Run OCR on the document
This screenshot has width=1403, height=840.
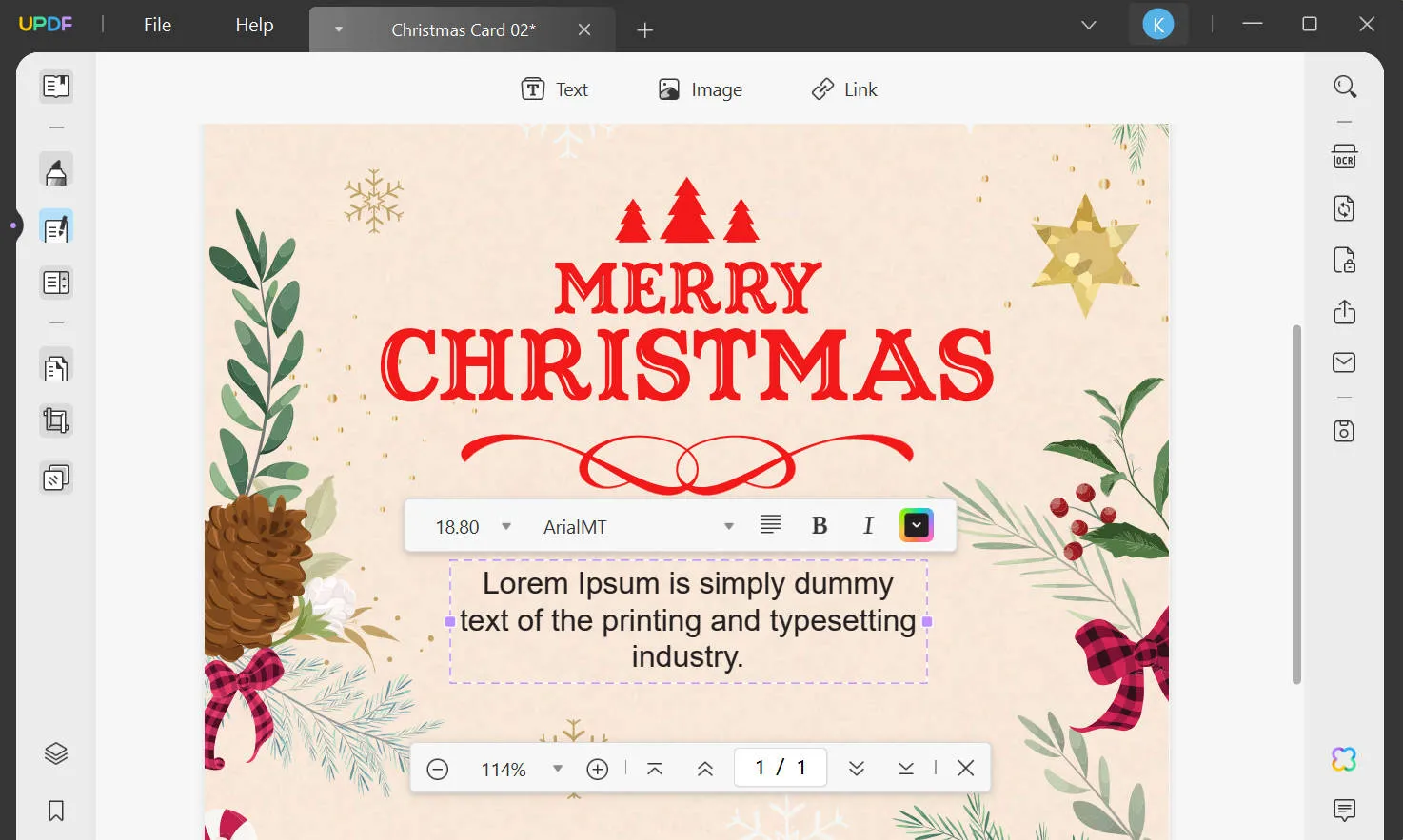1344,158
